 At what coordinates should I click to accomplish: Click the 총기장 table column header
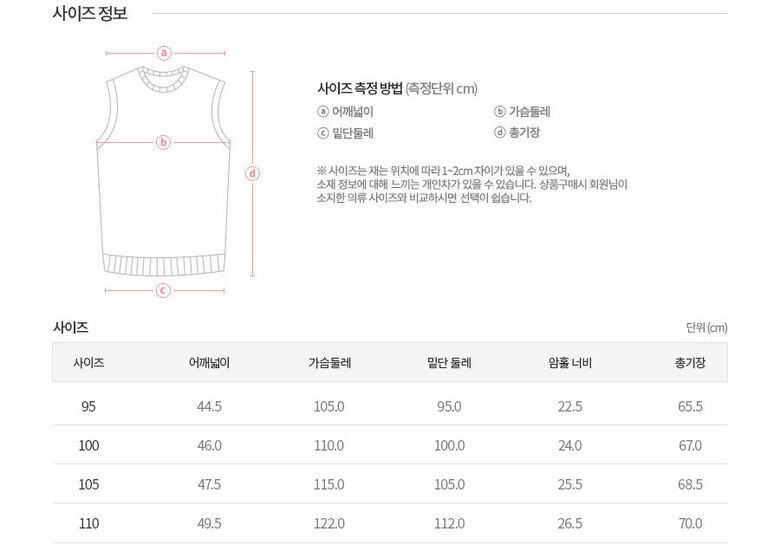tap(690, 363)
